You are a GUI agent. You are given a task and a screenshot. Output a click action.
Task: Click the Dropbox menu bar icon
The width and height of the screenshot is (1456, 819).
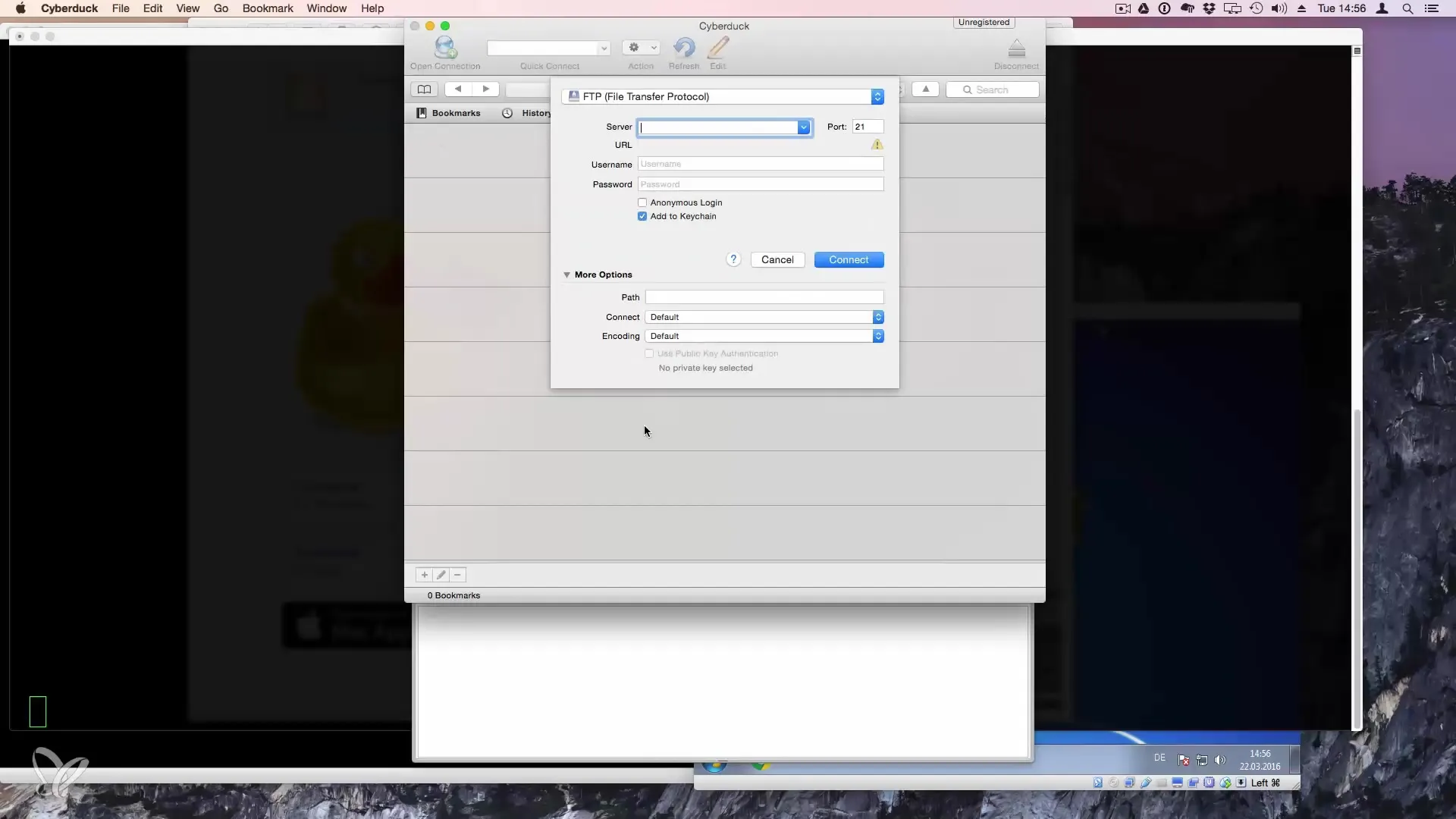[1210, 8]
